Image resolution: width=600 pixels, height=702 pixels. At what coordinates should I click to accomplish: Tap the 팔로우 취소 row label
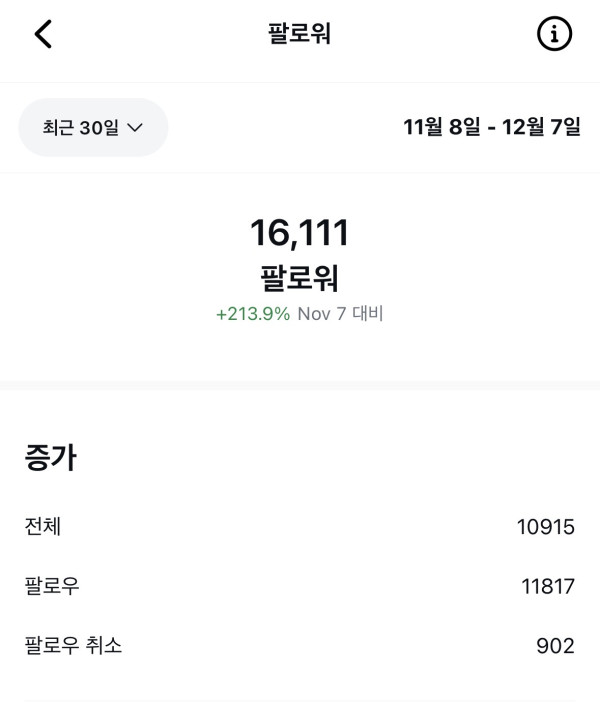[73, 645]
